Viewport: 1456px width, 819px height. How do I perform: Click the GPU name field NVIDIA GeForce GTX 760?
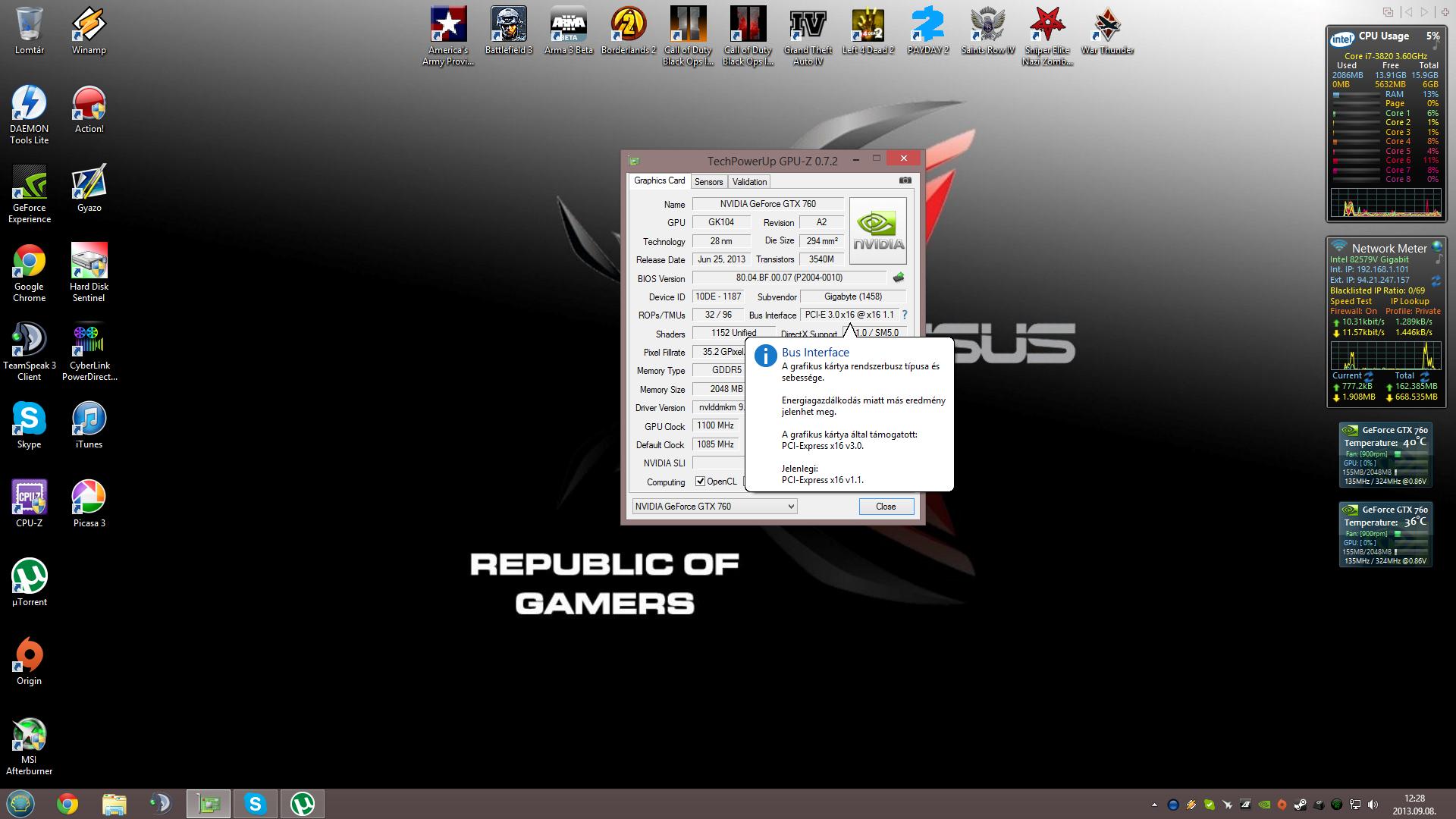[x=767, y=204]
